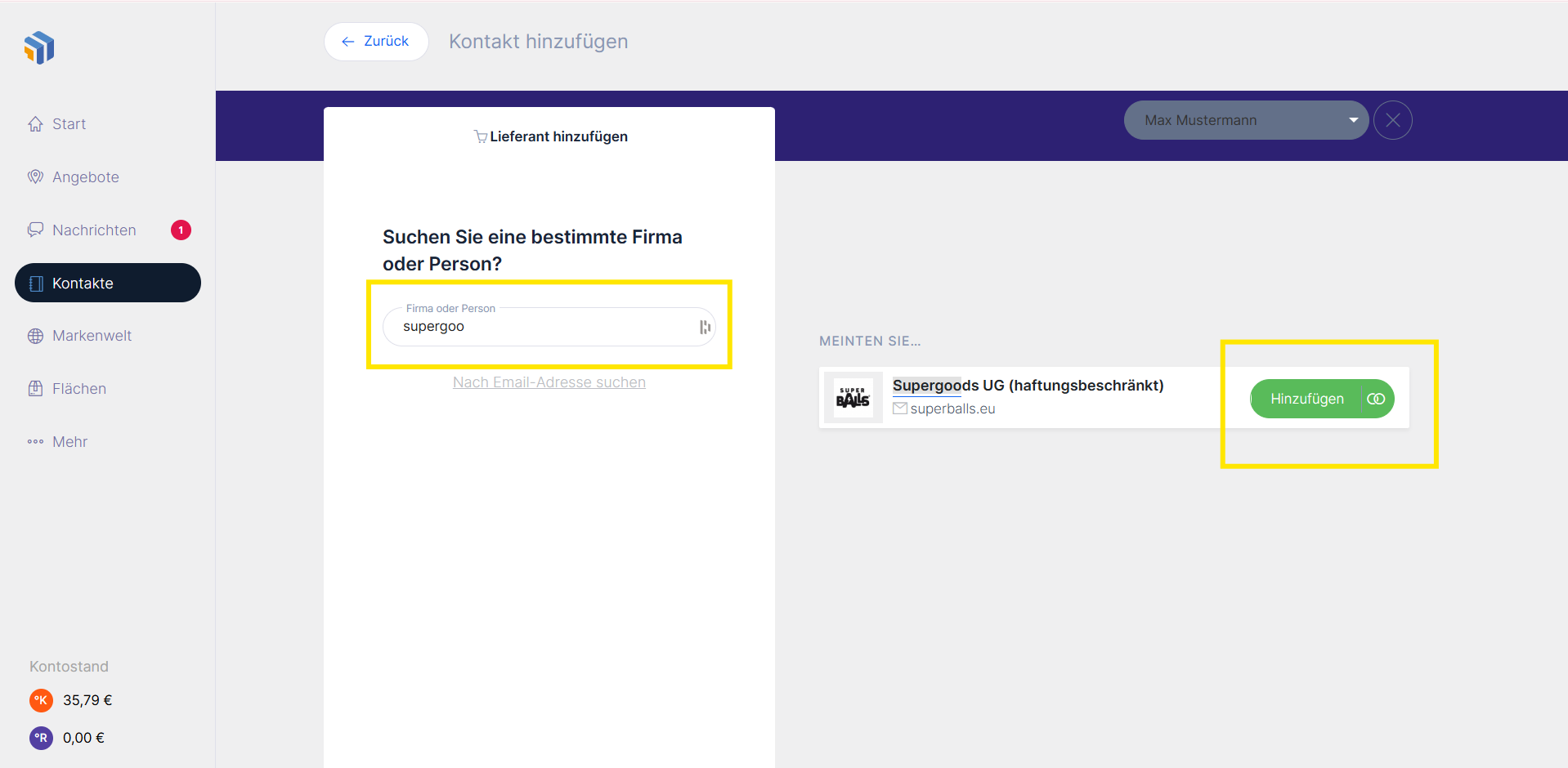This screenshot has width=1568, height=768.
Task: Click the purple °R balance icon
Action: point(41,738)
